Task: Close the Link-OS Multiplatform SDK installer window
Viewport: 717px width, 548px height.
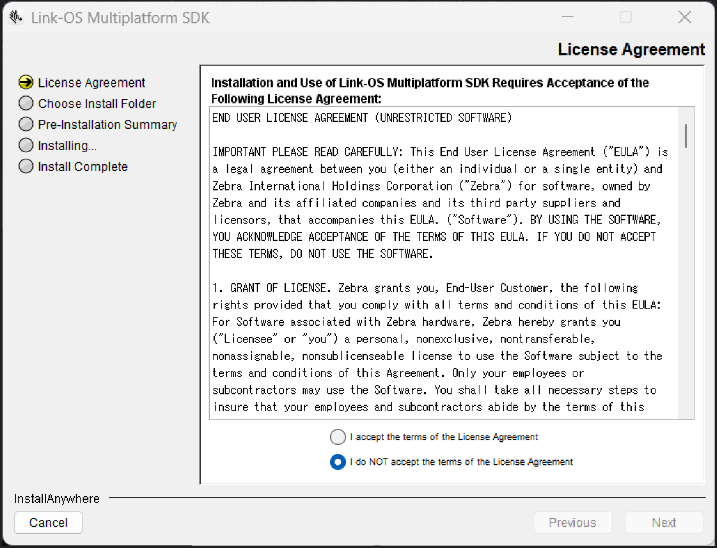Action: pyautogui.click(x=685, y=17)
